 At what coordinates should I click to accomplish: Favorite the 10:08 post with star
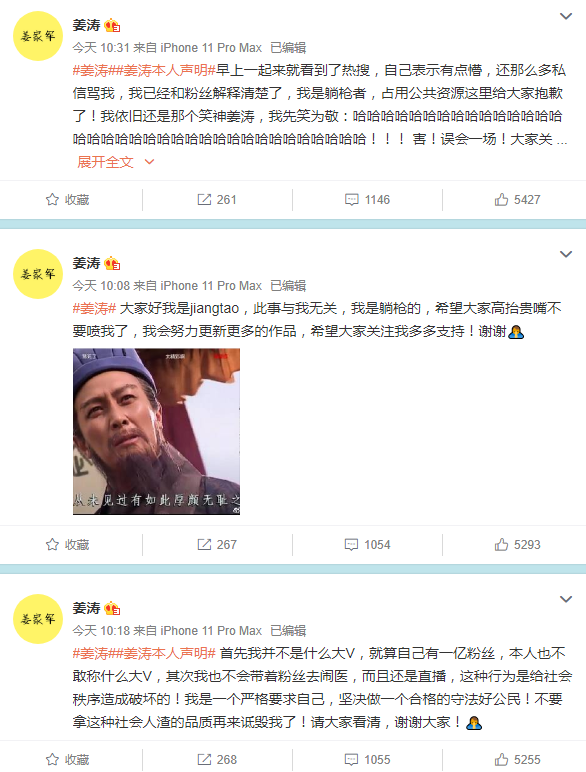pyautogui.click(x=67, y=545)
